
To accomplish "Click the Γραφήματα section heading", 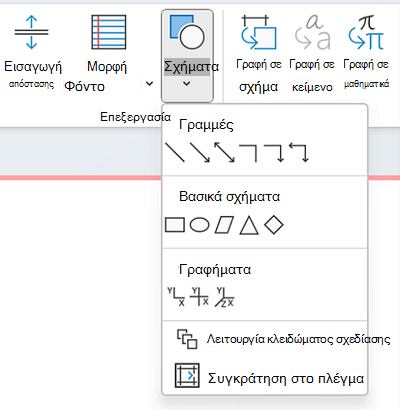I will [215, 269].
